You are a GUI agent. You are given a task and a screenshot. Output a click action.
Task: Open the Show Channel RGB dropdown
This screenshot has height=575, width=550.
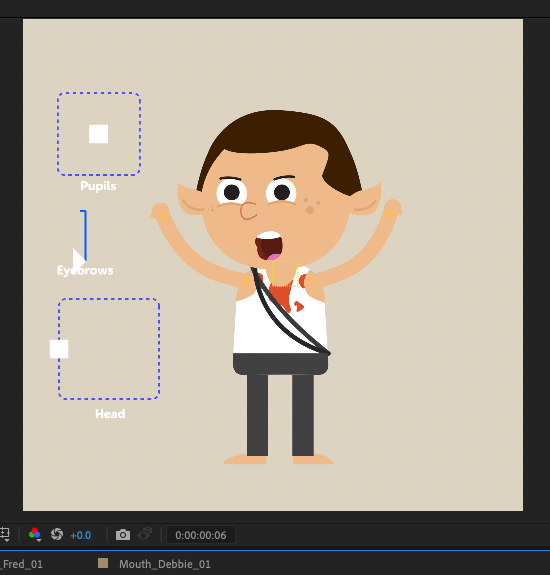(x=35, y=535)
